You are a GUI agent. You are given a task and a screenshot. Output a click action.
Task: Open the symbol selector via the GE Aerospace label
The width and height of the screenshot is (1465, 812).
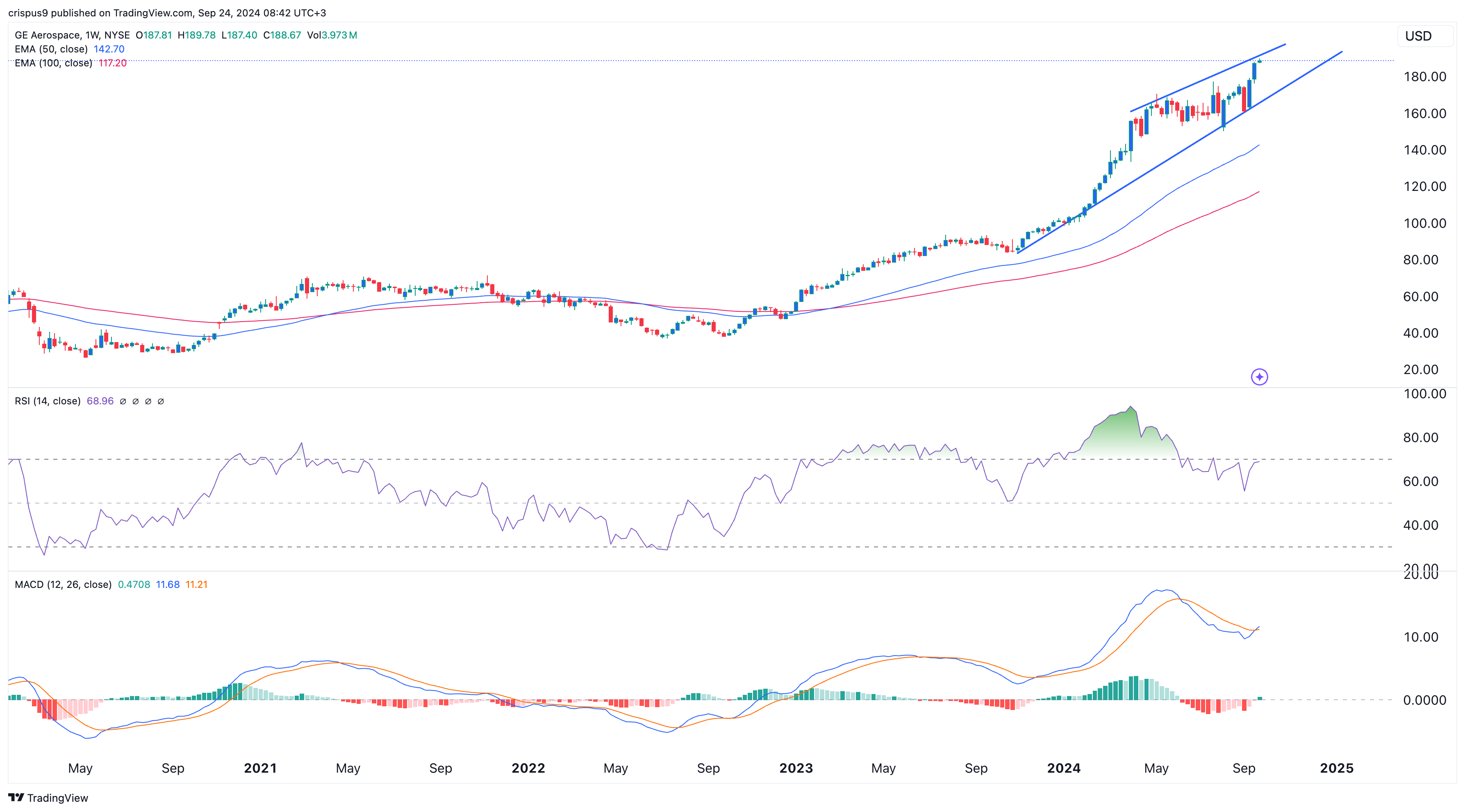[48, 35]
